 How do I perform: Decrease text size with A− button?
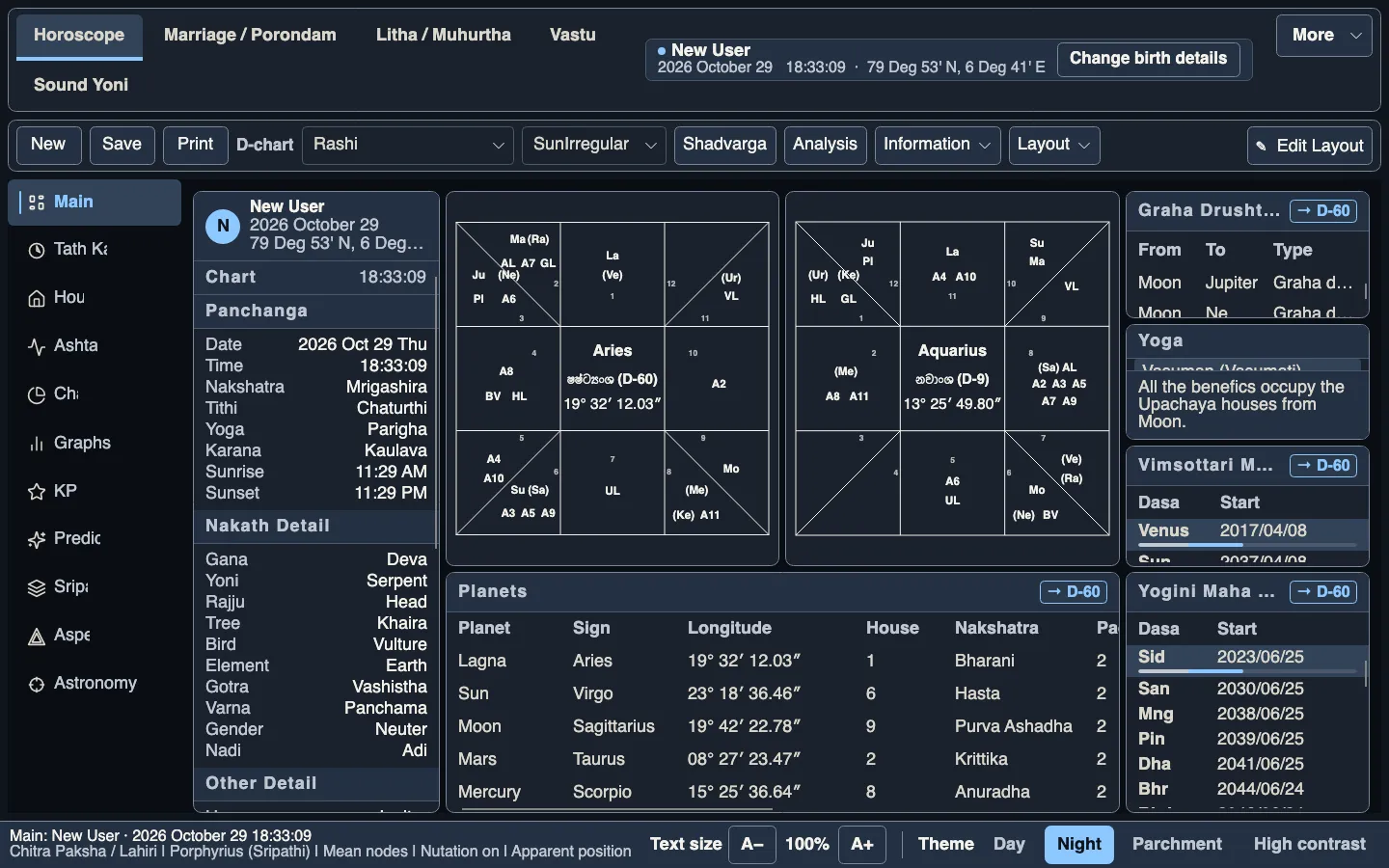[751, 844]
